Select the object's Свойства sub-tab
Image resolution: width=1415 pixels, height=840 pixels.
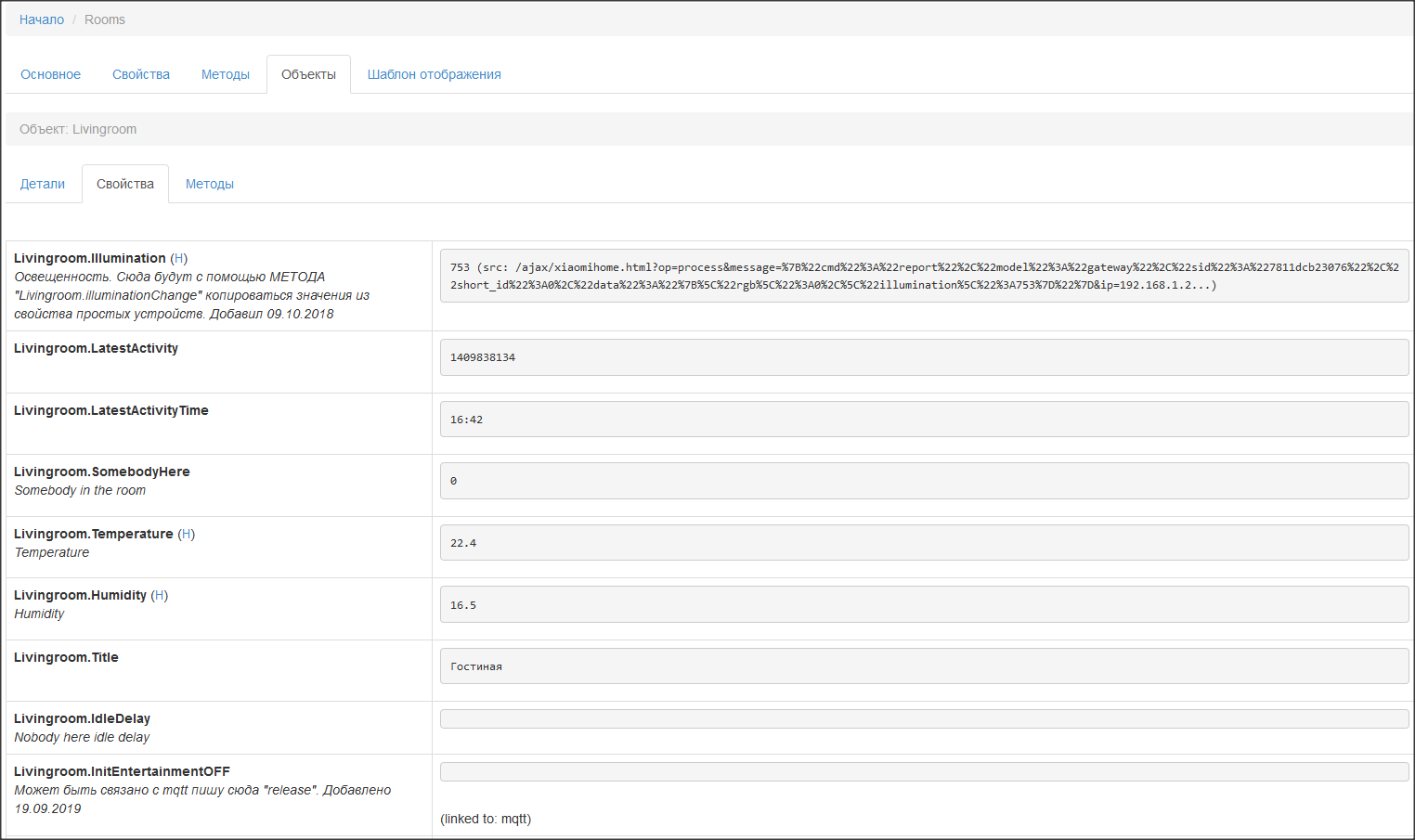pyautogui.click(x=125, y=184)
